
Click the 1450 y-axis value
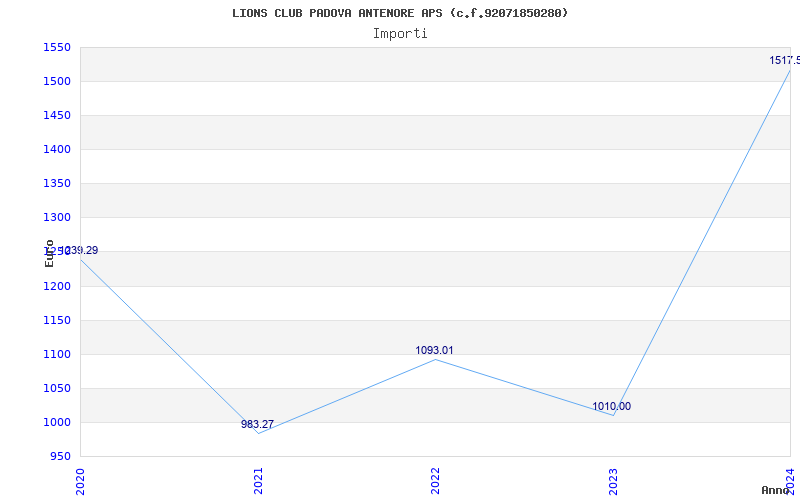(x=57, y=116)
